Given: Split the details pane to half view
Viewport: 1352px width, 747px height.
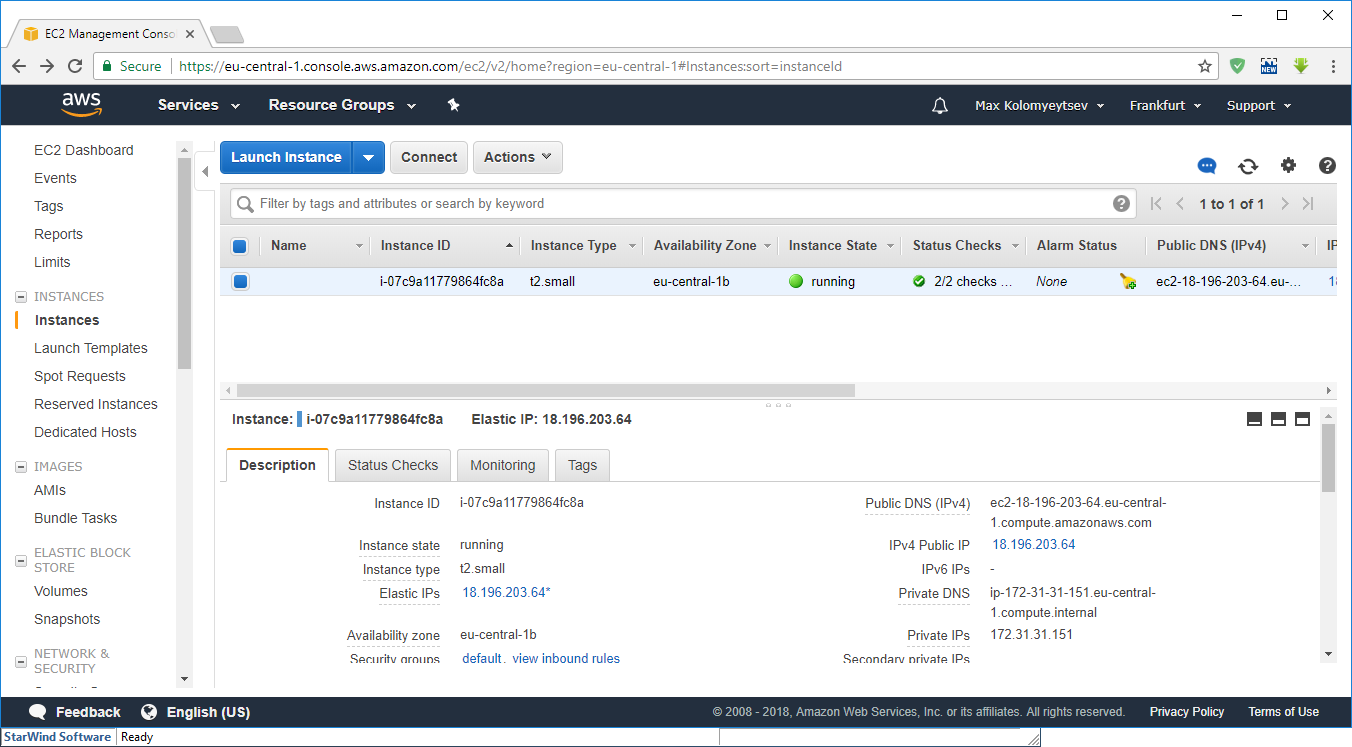Looking at the screenshot, I should 1278,419.
